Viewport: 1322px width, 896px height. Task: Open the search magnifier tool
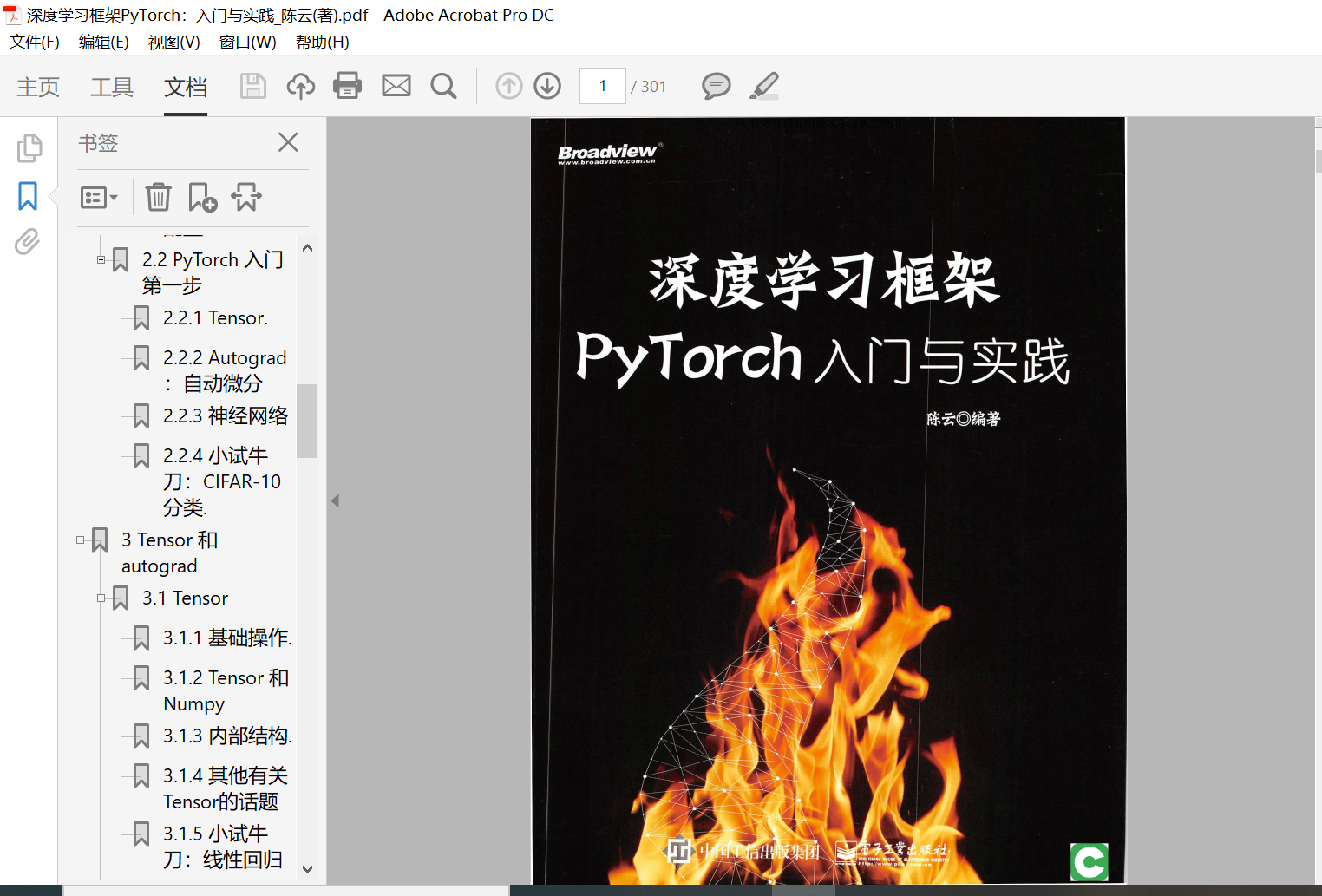point(443,86)
